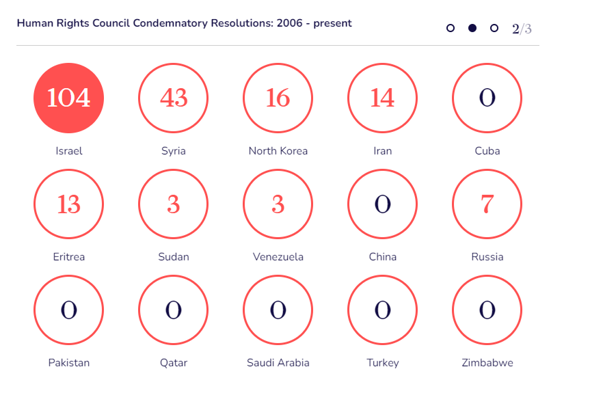Click the North Korea 16 circle
This screenshot has height=395, width=590.
(x=278, y=98)
